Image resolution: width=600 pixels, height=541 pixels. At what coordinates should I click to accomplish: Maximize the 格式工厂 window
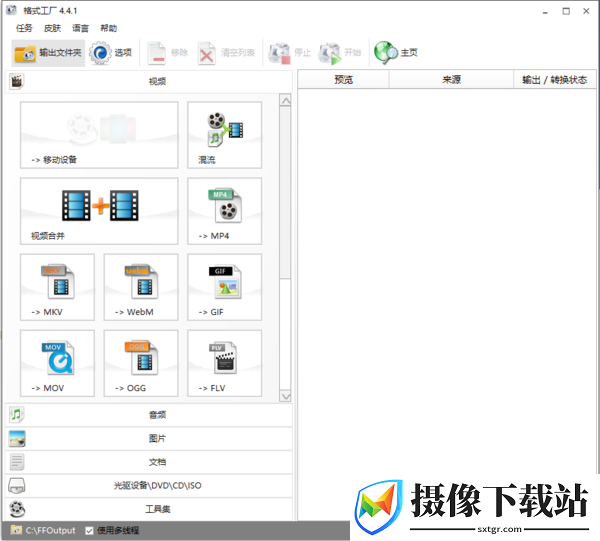point(566,11)
